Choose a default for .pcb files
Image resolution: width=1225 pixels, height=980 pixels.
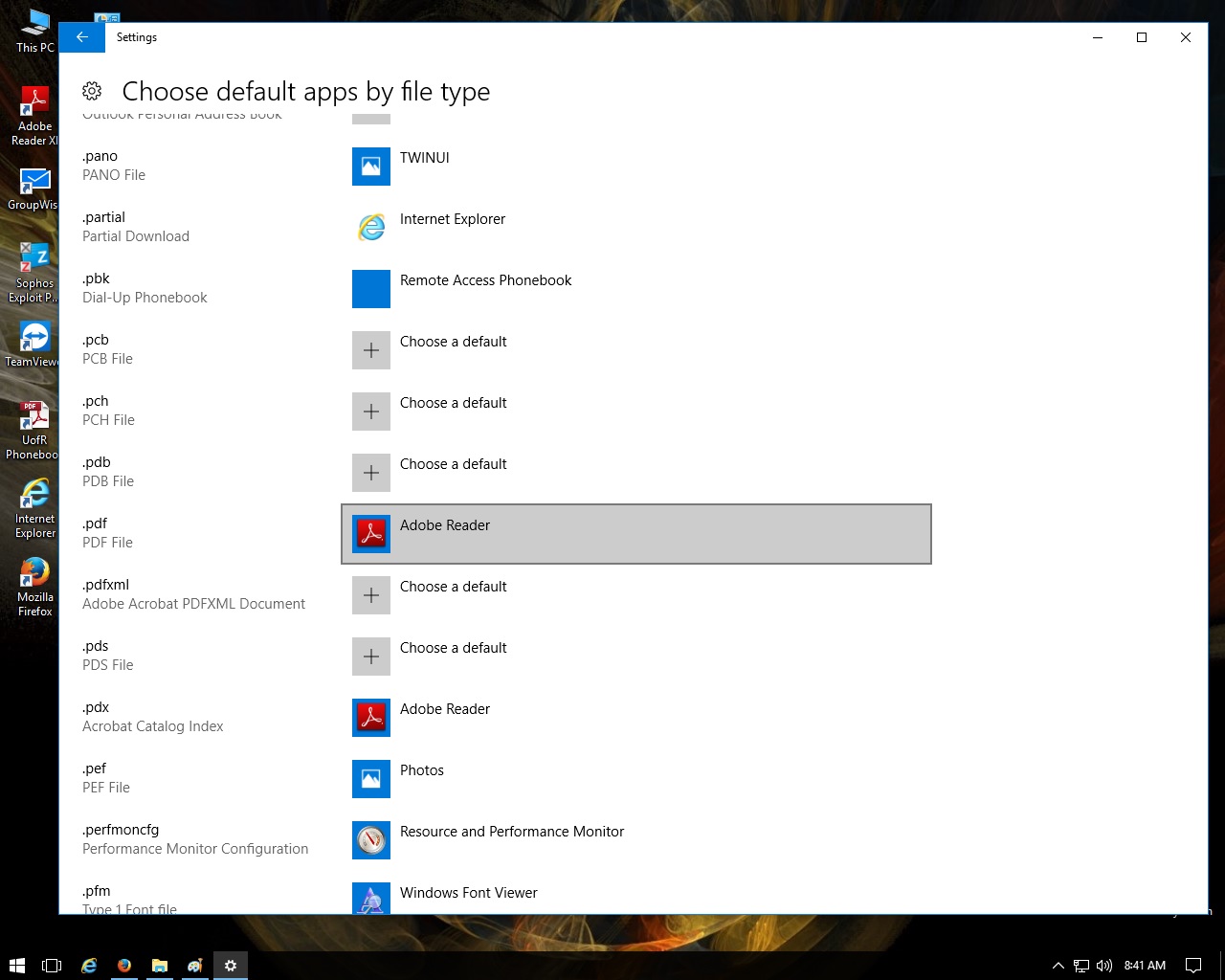tap(636, 350)
